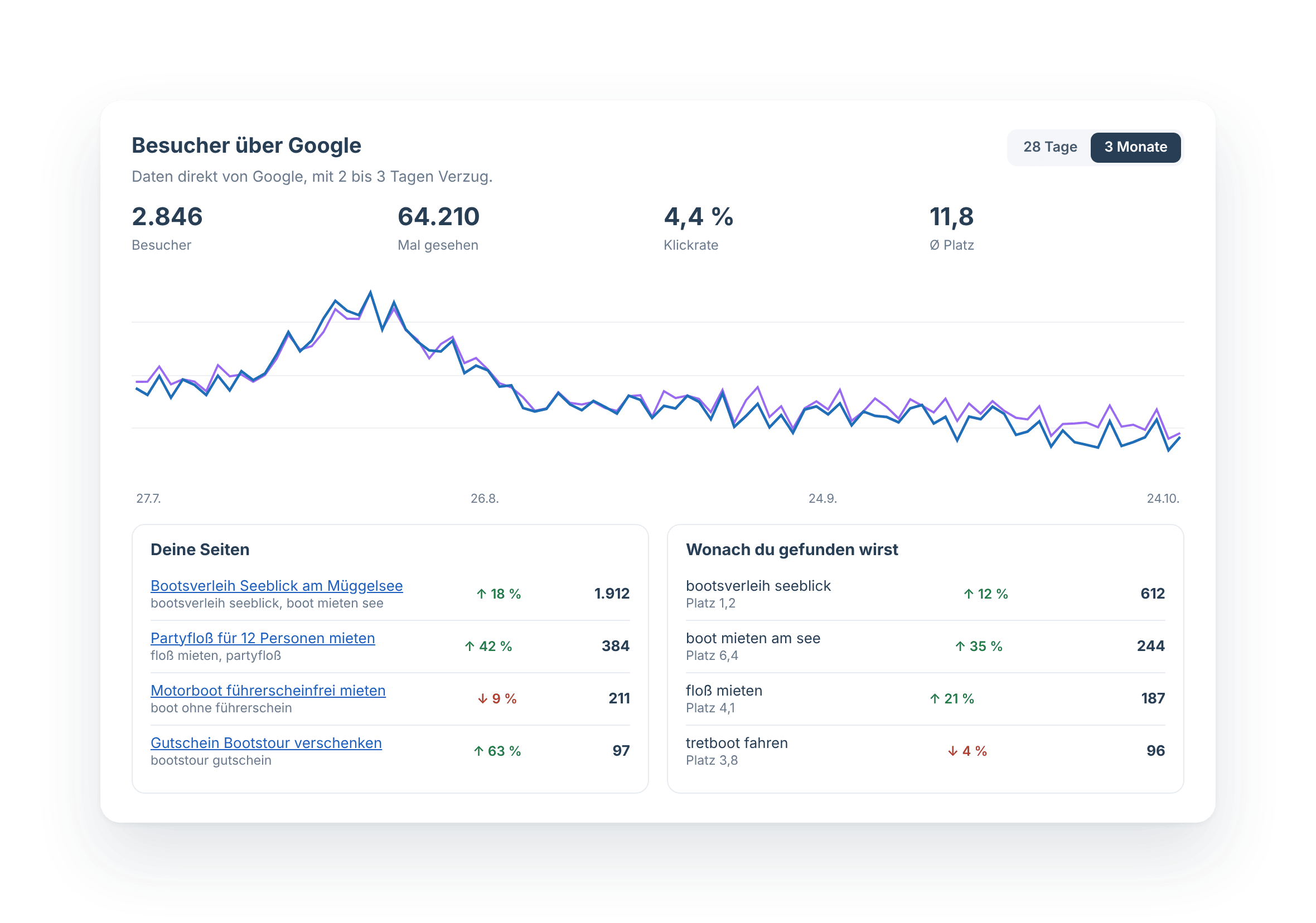
Task: Open Bootsverleih Seeblick am Müggelsee page link
Action: (277, 586)
